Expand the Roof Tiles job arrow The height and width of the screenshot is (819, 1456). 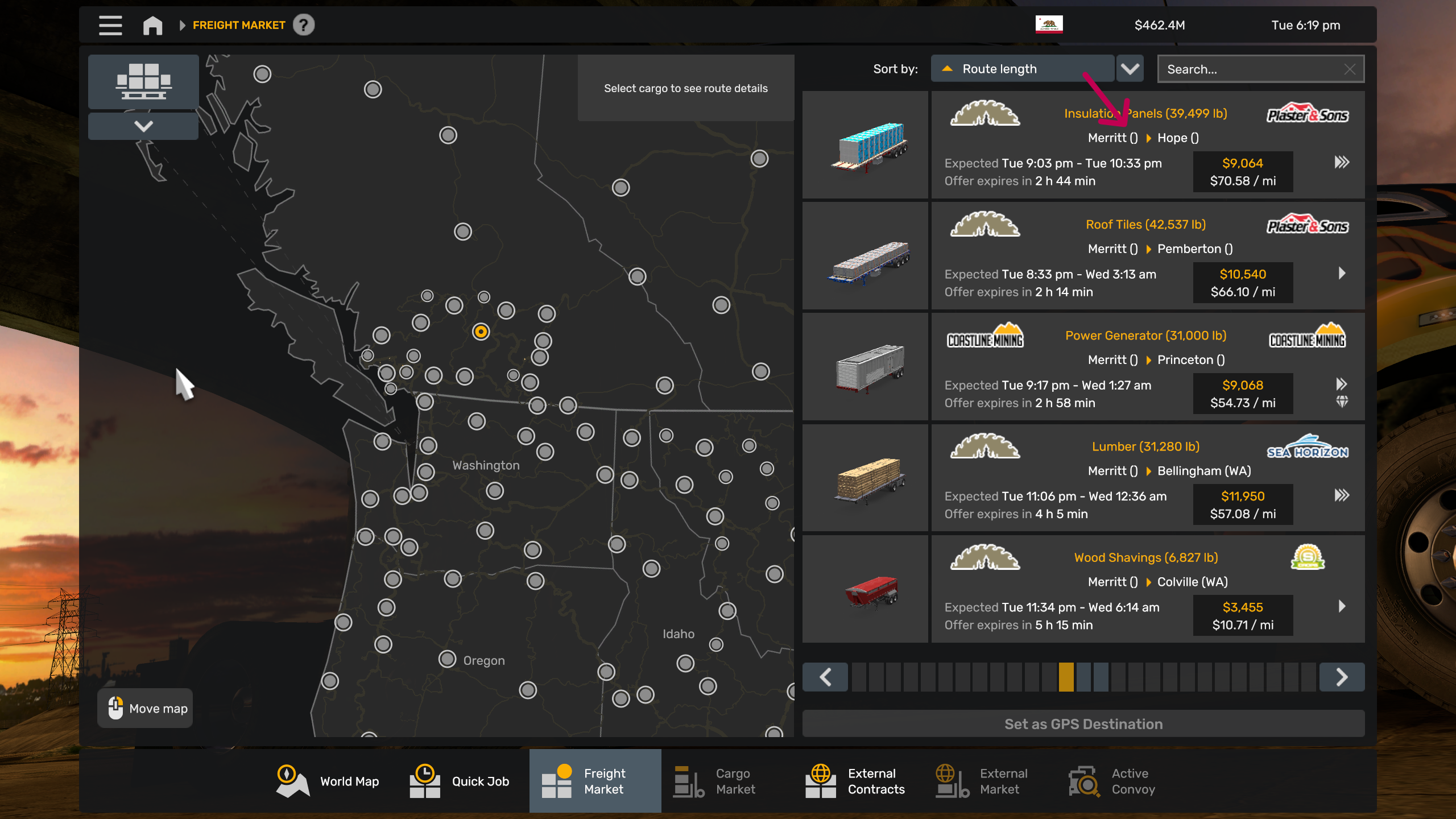tap(1342, 274)
